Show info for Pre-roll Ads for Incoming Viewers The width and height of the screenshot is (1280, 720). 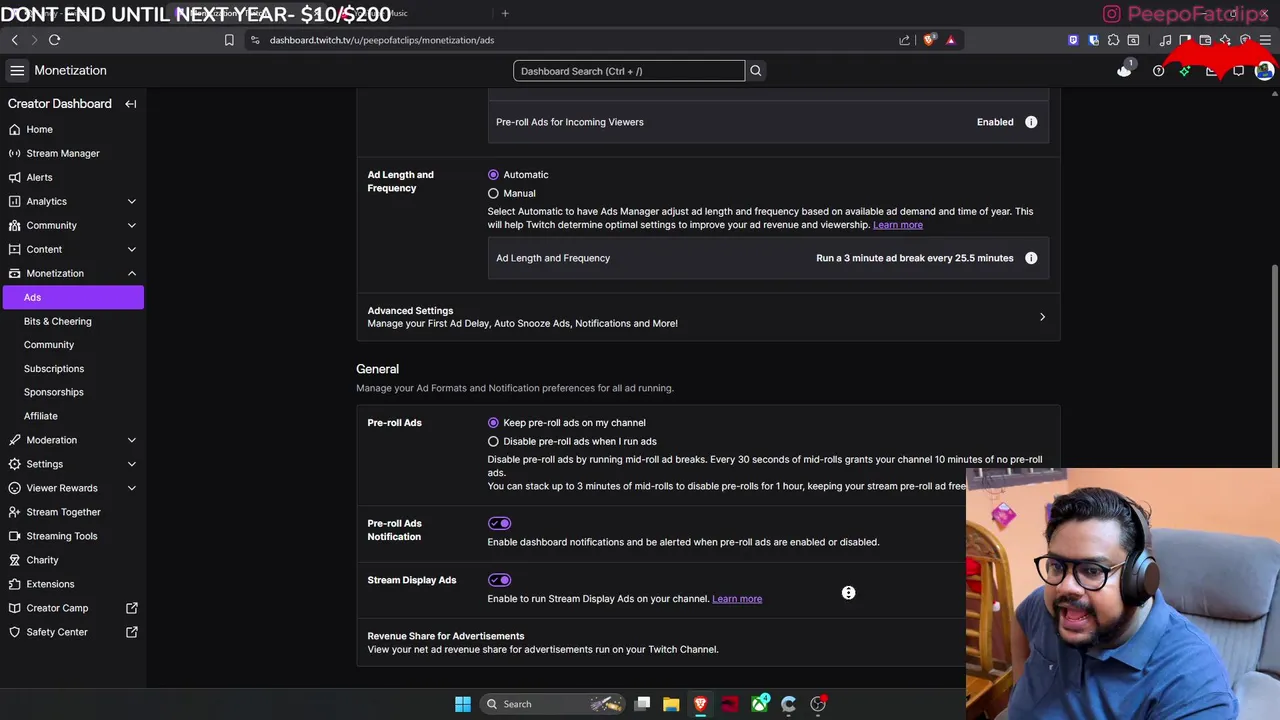(1031, 122)
